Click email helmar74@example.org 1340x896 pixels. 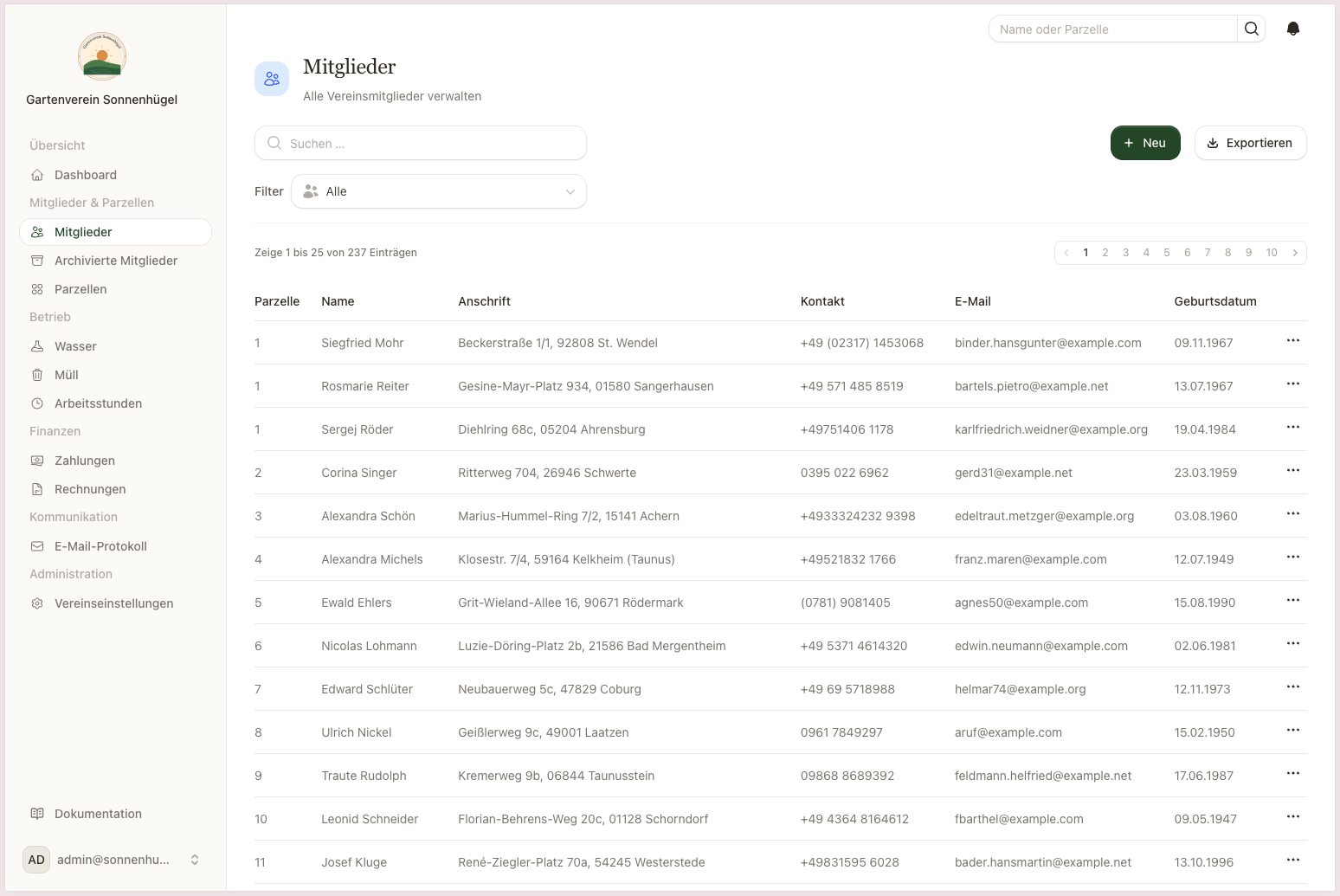point(1021,689)
